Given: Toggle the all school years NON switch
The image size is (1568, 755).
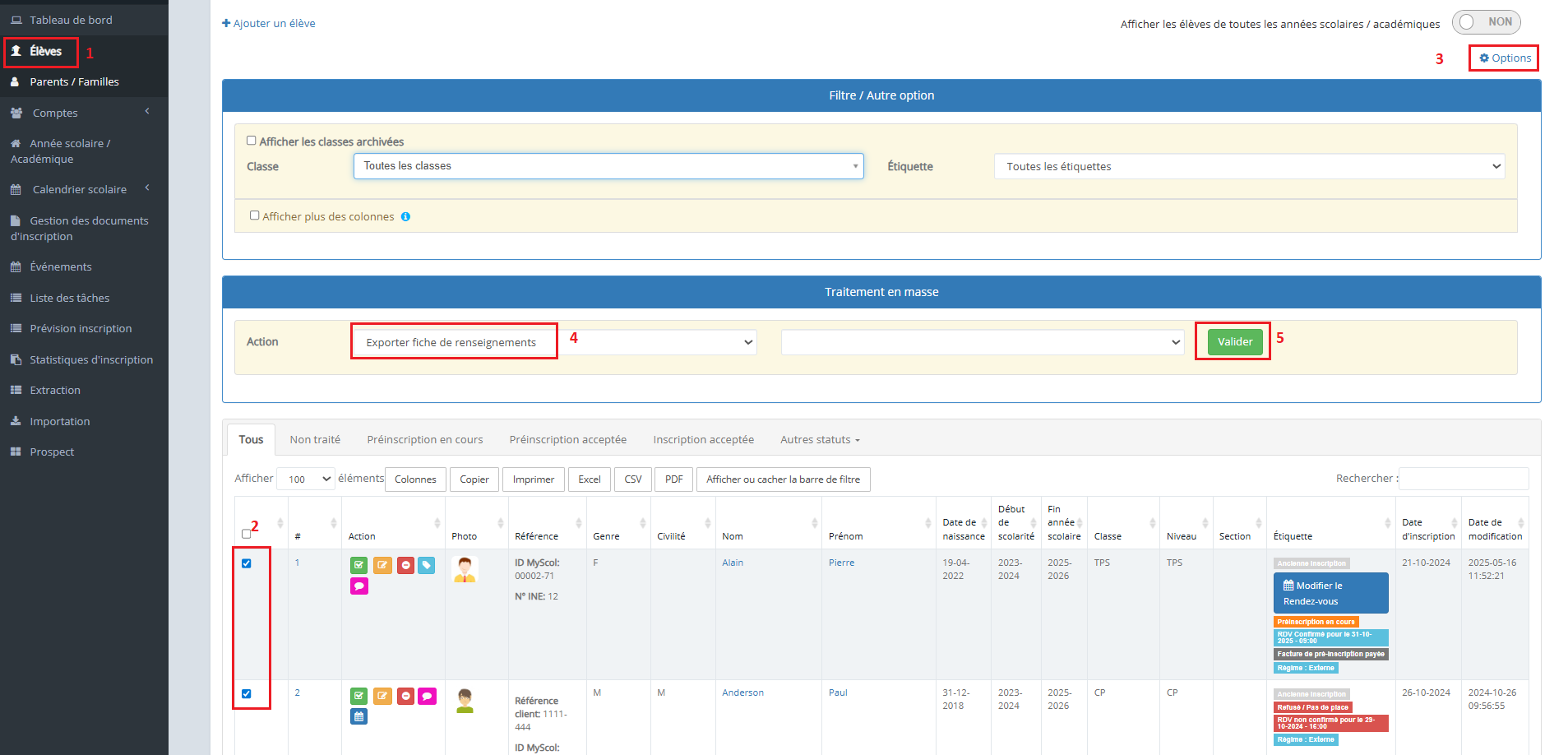Looking at the screenshot, I should tap(1485, 22).
